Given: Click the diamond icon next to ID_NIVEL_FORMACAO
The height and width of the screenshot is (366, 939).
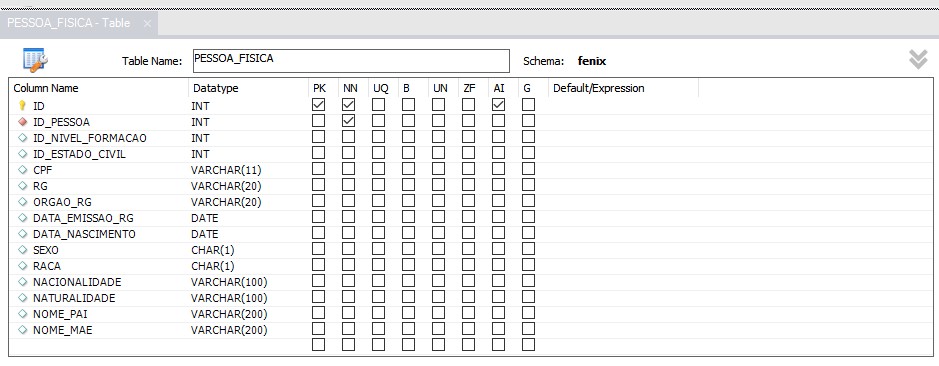Looking at the screenshot, I should (23, 138).
